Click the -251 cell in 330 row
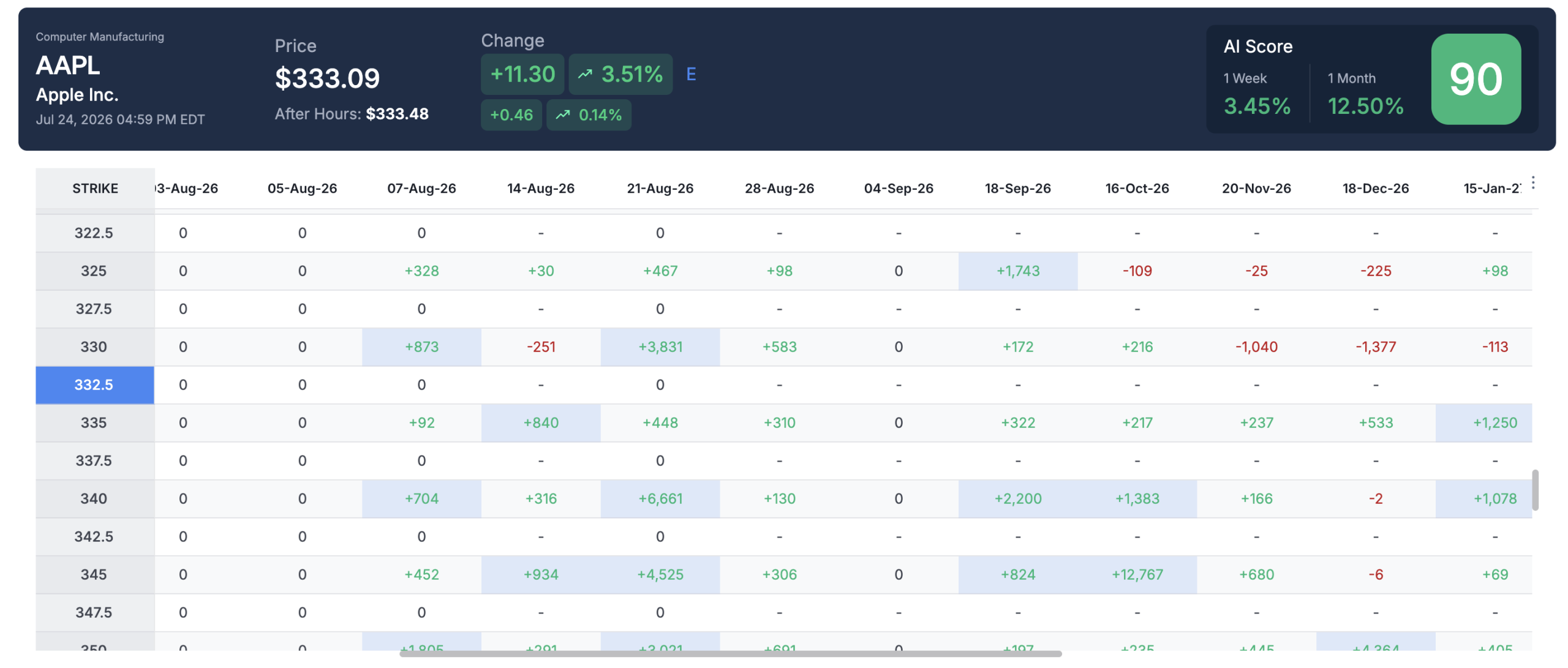 point(541,347)
